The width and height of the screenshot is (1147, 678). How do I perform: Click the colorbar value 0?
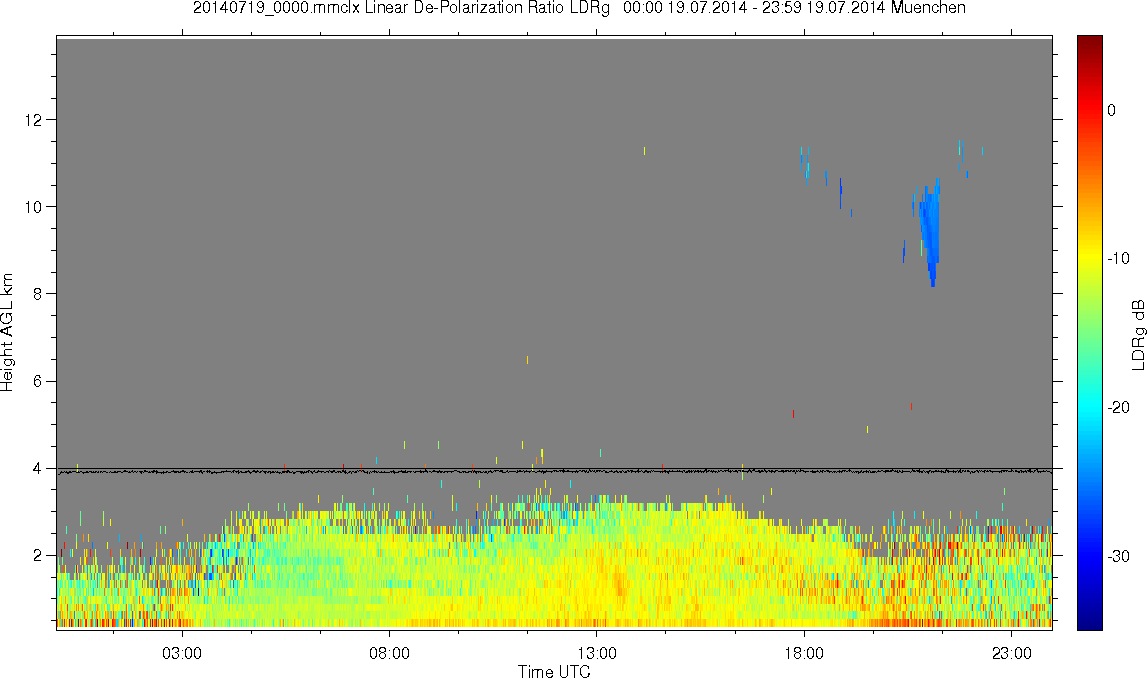click(x=1112, y=110)
